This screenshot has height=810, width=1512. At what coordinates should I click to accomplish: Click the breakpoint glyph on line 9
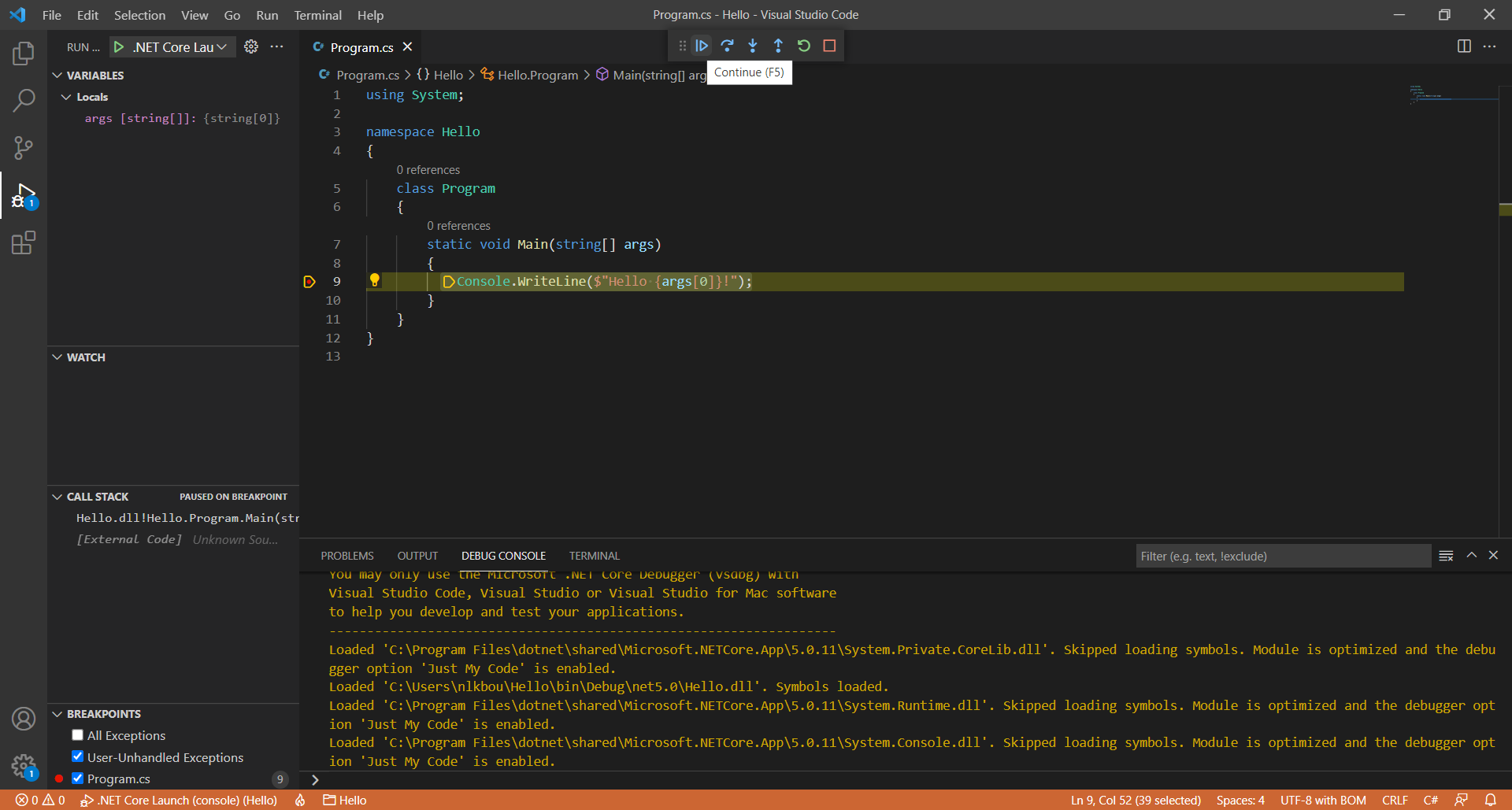[x=309, y=282]
